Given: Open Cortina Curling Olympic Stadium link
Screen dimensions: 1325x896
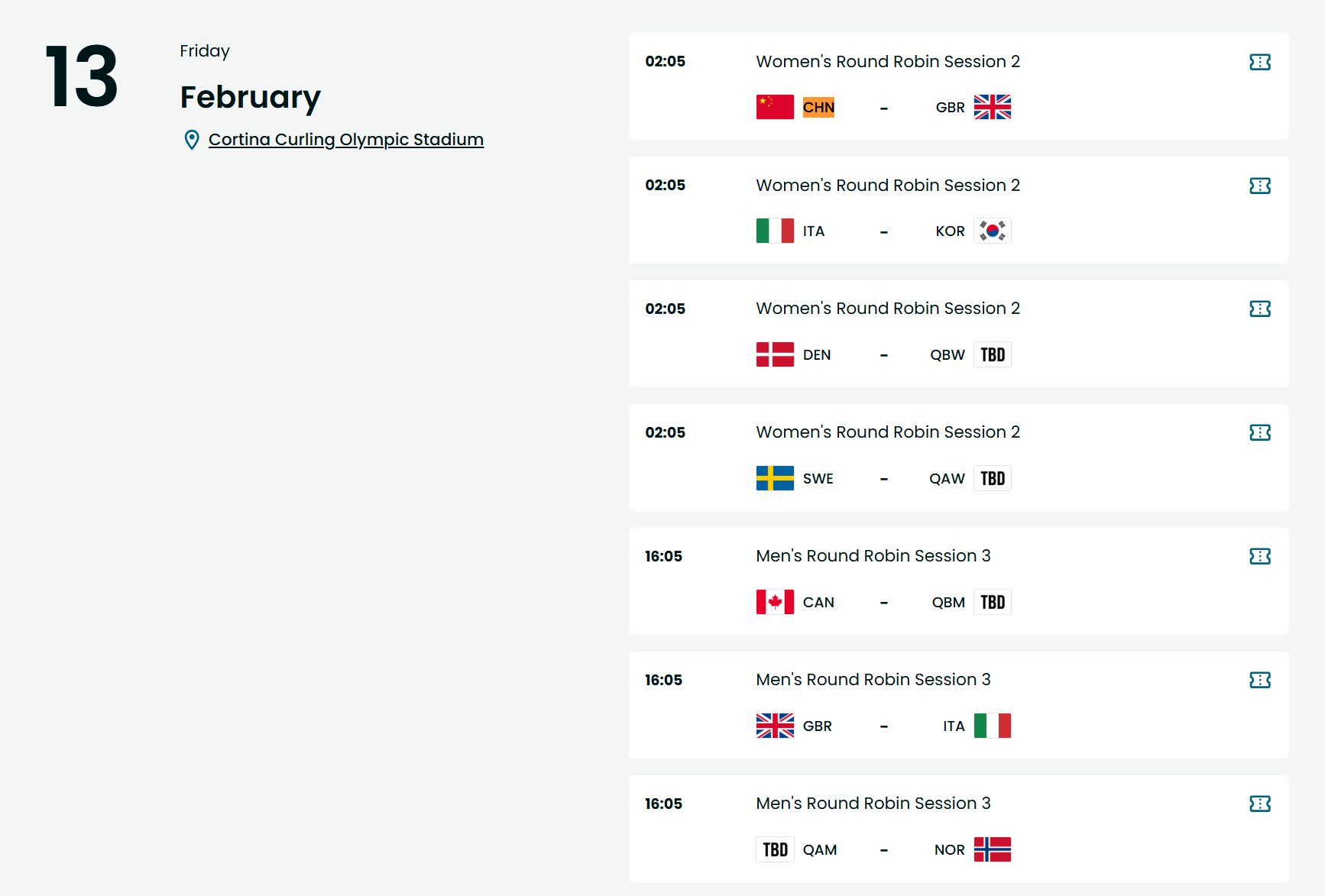Looking at the screenshot, I should point(345,140).
